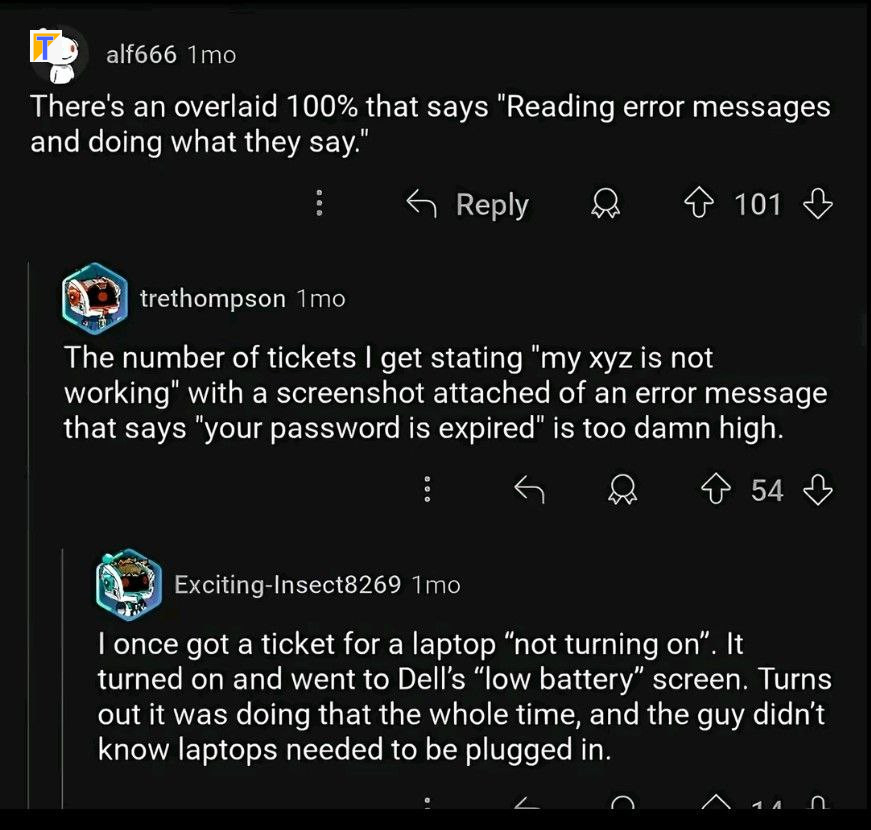Open Exciting-Insect8269 username link
The height and width of the screenshot is (830, 871).
coord(287,584)
